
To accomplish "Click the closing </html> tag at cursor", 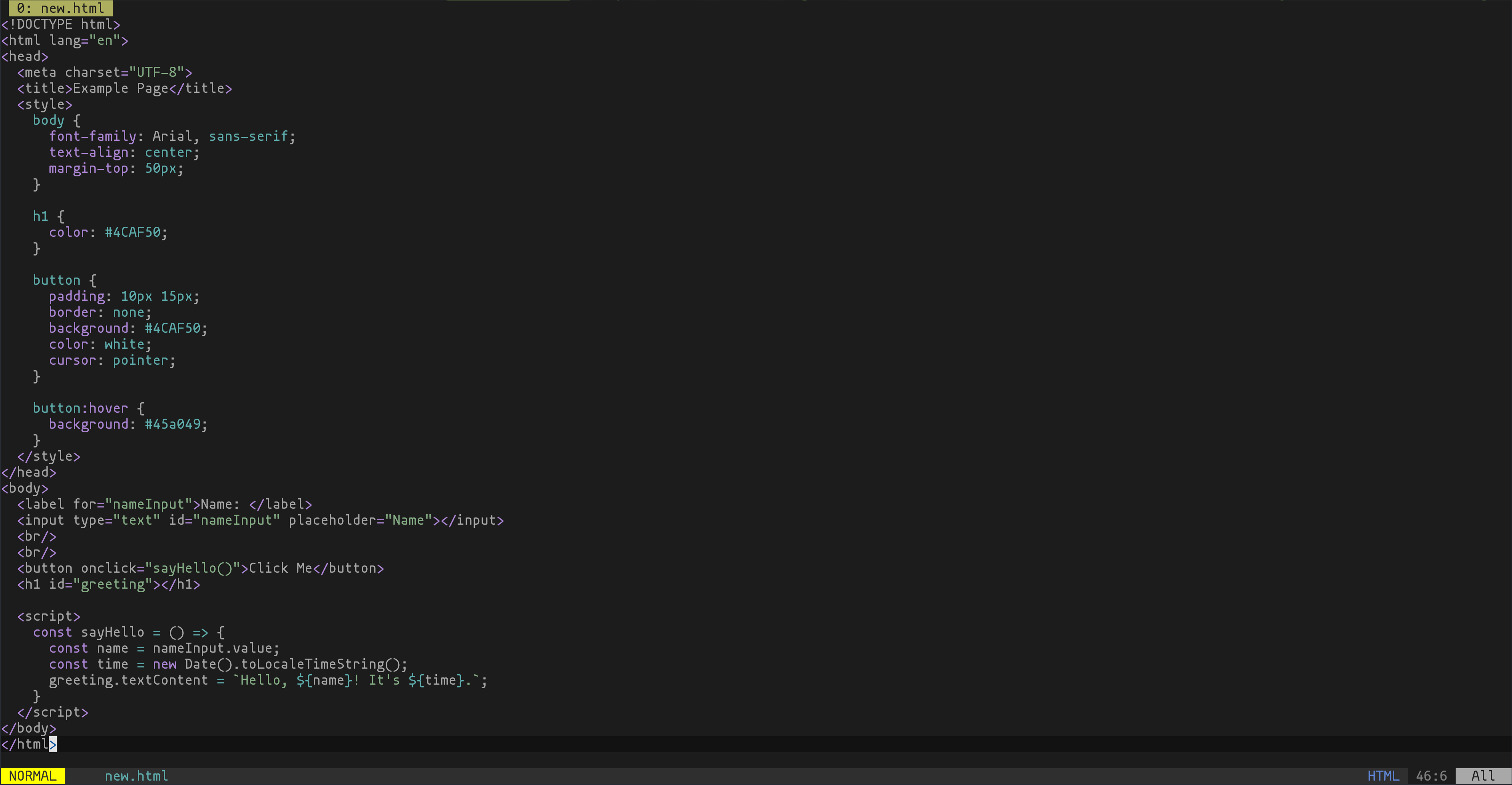I will coord(29,745).
